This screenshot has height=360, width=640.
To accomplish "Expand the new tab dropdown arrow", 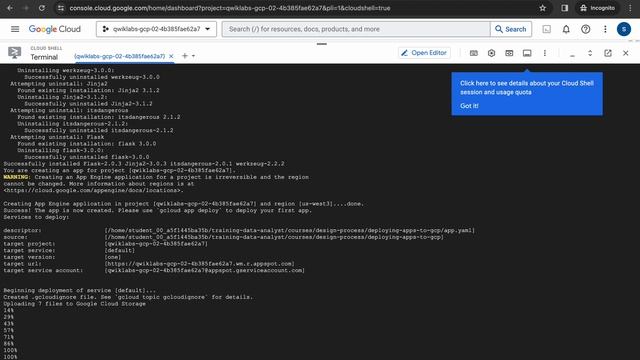I will tap(193, 56).
